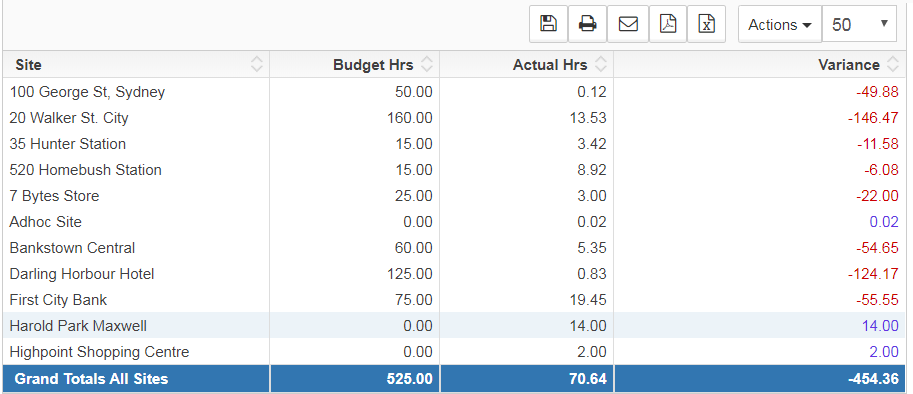913x394 pixels.
Task: Export report to PDF icon
Action: pyautogui.click(x=668, y=24)
